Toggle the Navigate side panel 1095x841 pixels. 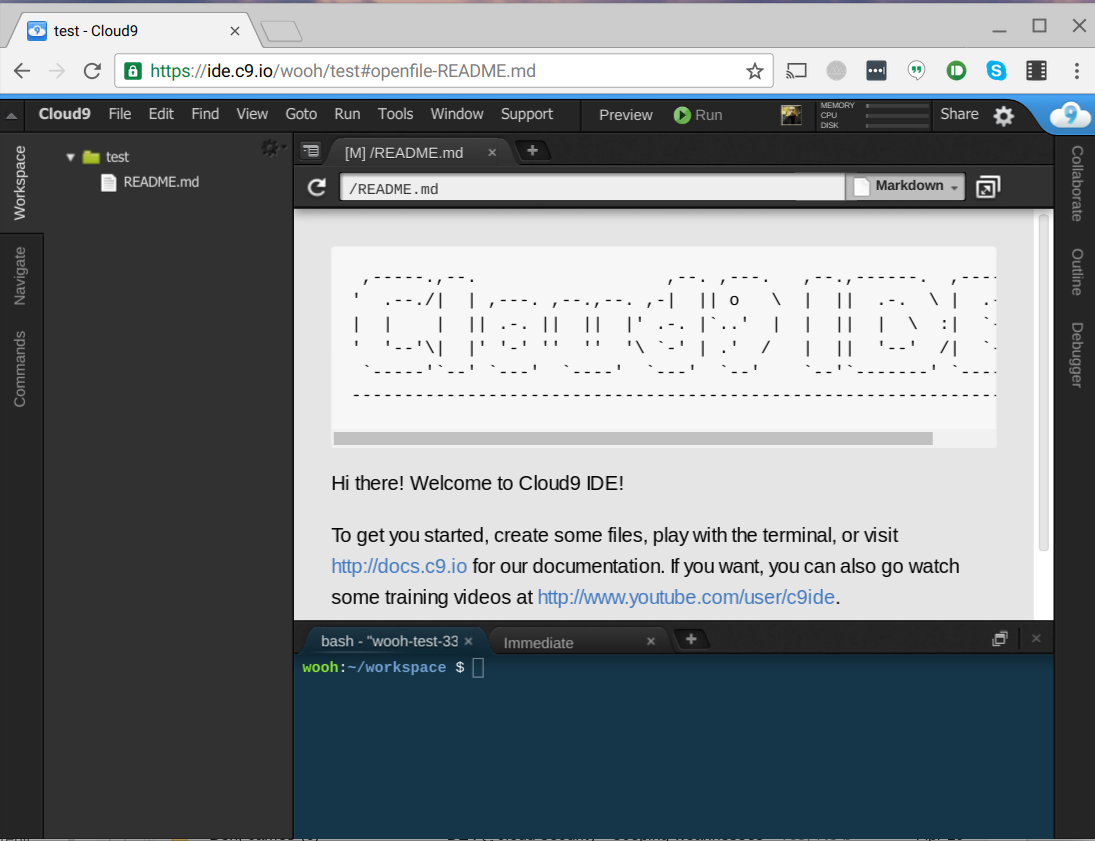coord(20,276)
